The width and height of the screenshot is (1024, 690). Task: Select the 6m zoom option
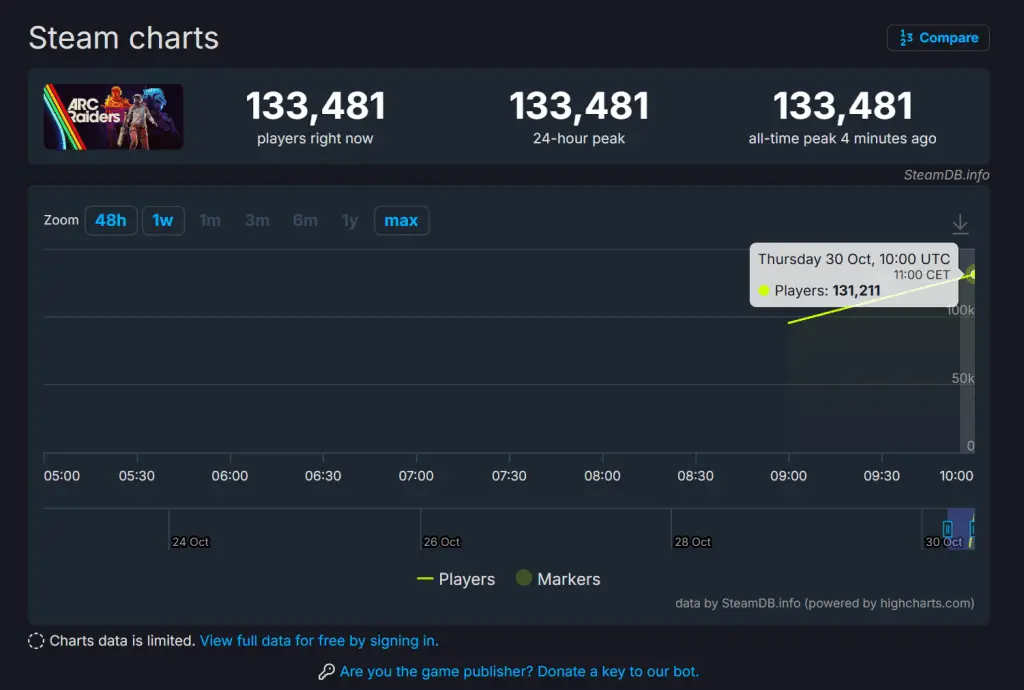(305, 220)
